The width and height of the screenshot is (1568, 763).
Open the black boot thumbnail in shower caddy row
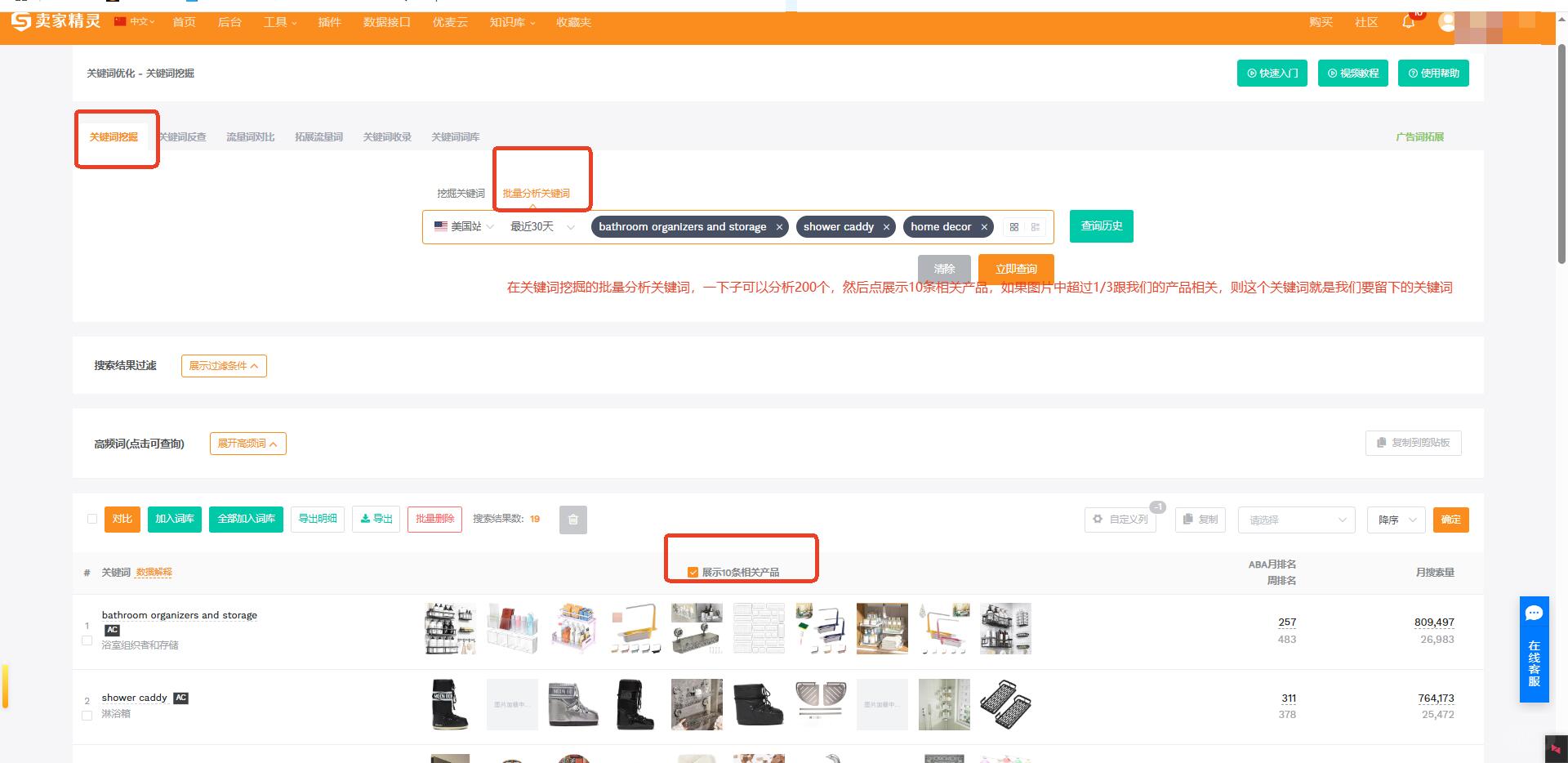pos(450,704)
